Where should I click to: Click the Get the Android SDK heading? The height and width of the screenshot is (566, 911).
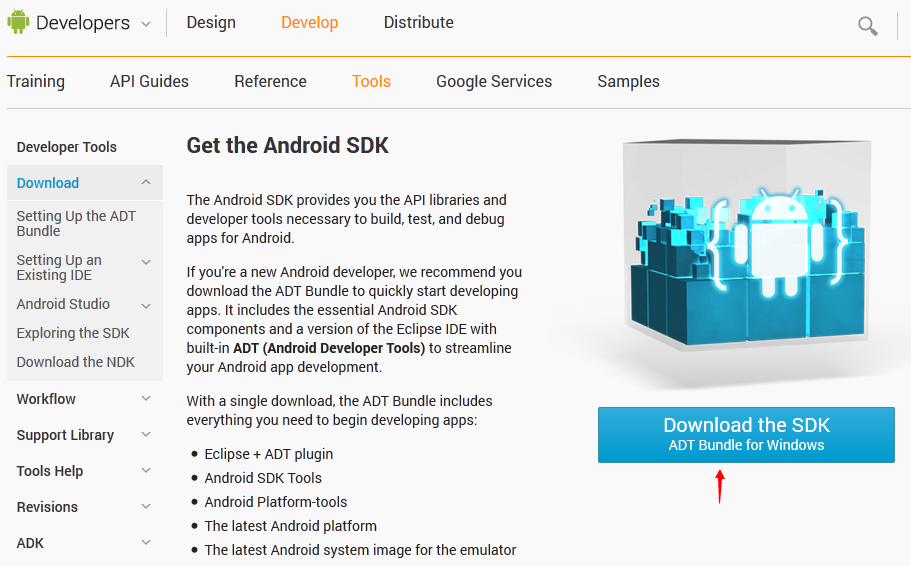point(288,145)
